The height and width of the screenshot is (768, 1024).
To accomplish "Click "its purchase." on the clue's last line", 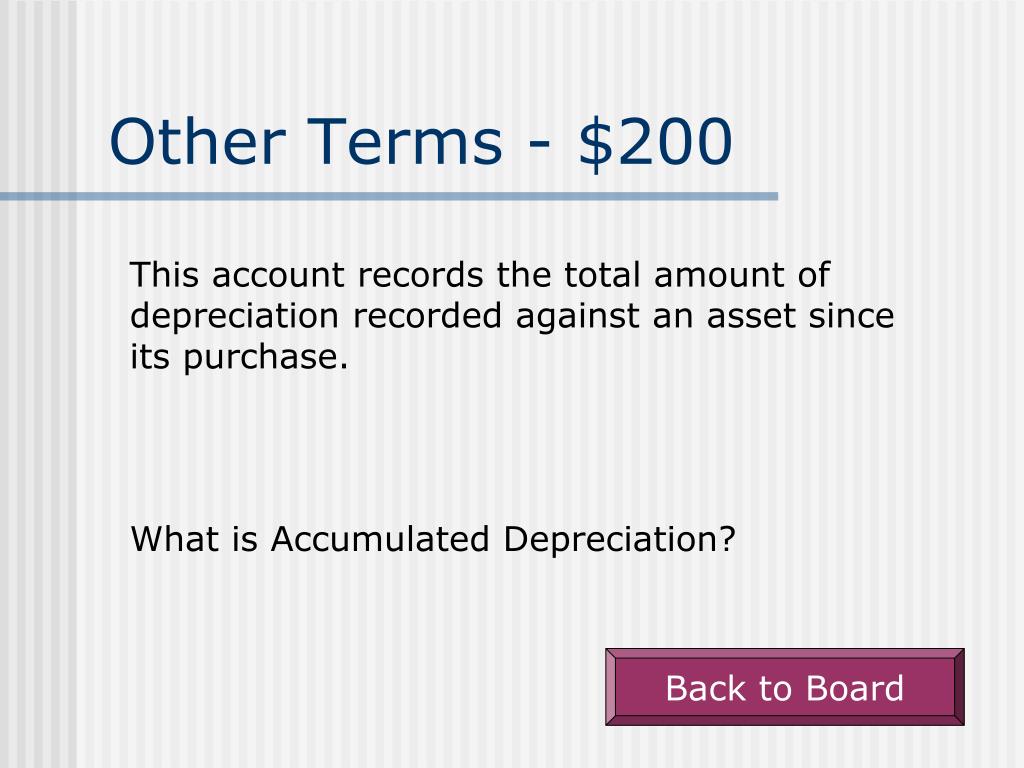I will pos(239,357).
